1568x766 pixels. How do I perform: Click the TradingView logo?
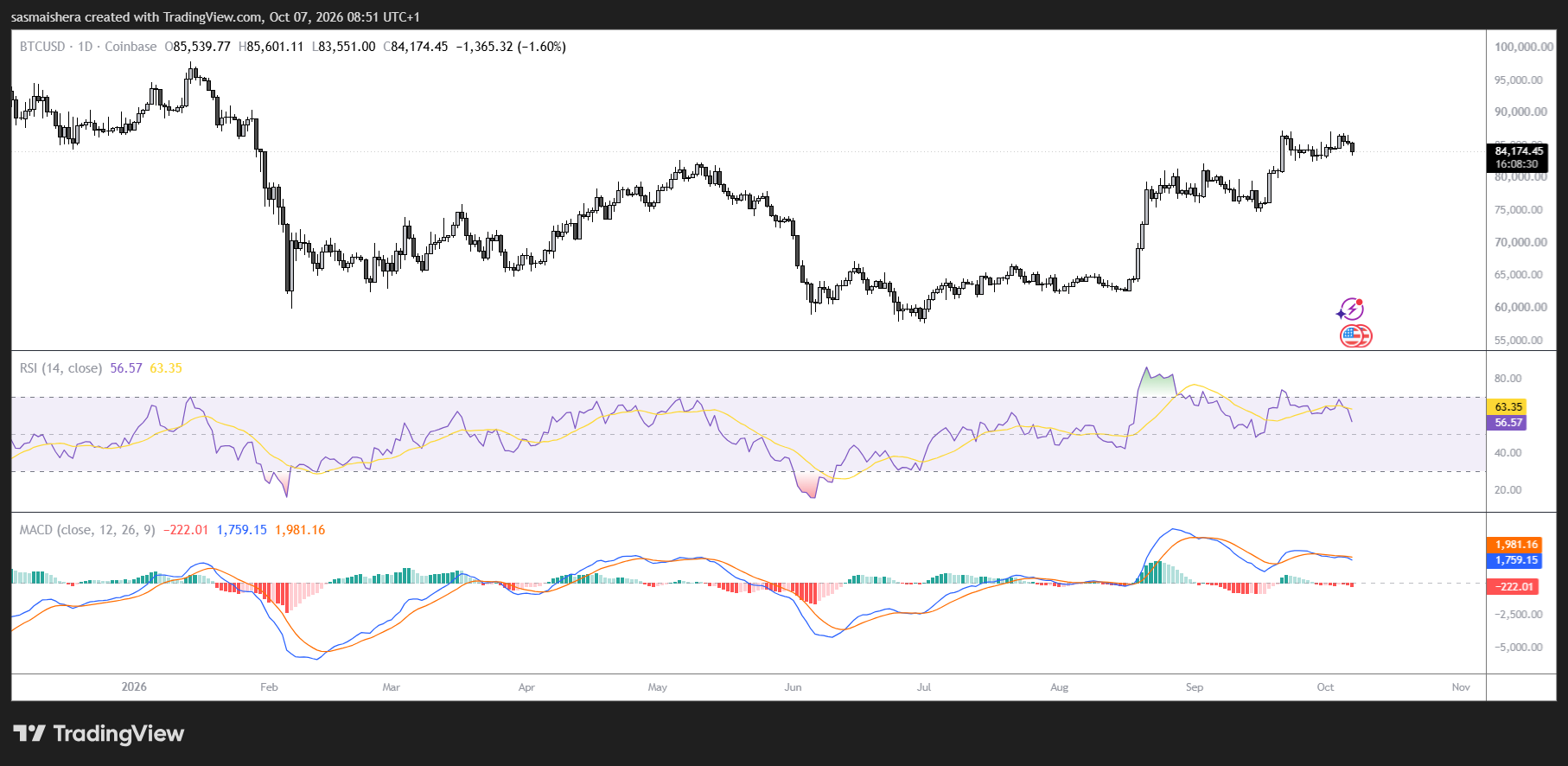[x=99, y=733]
